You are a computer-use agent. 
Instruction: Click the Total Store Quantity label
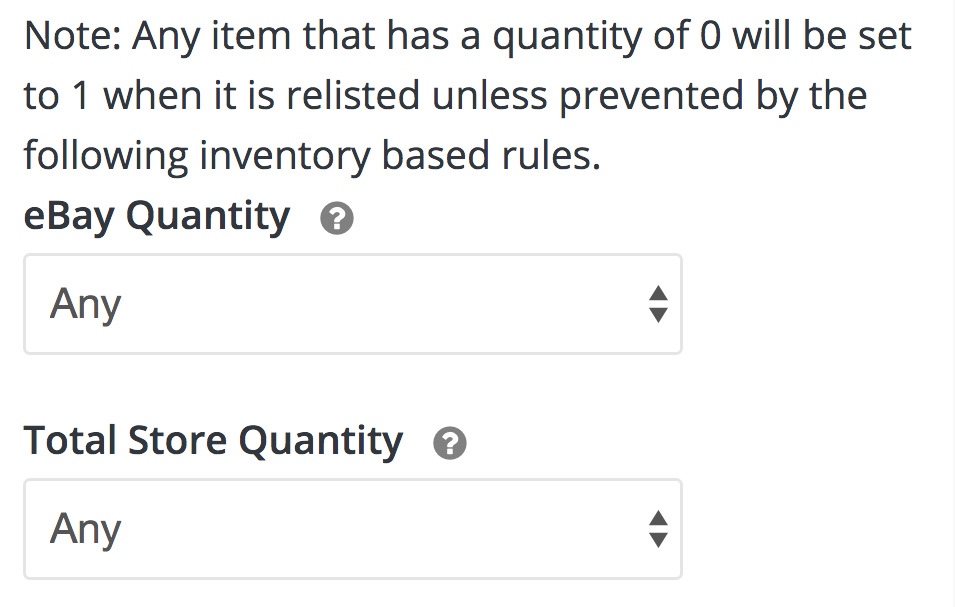tap(213, 442)
